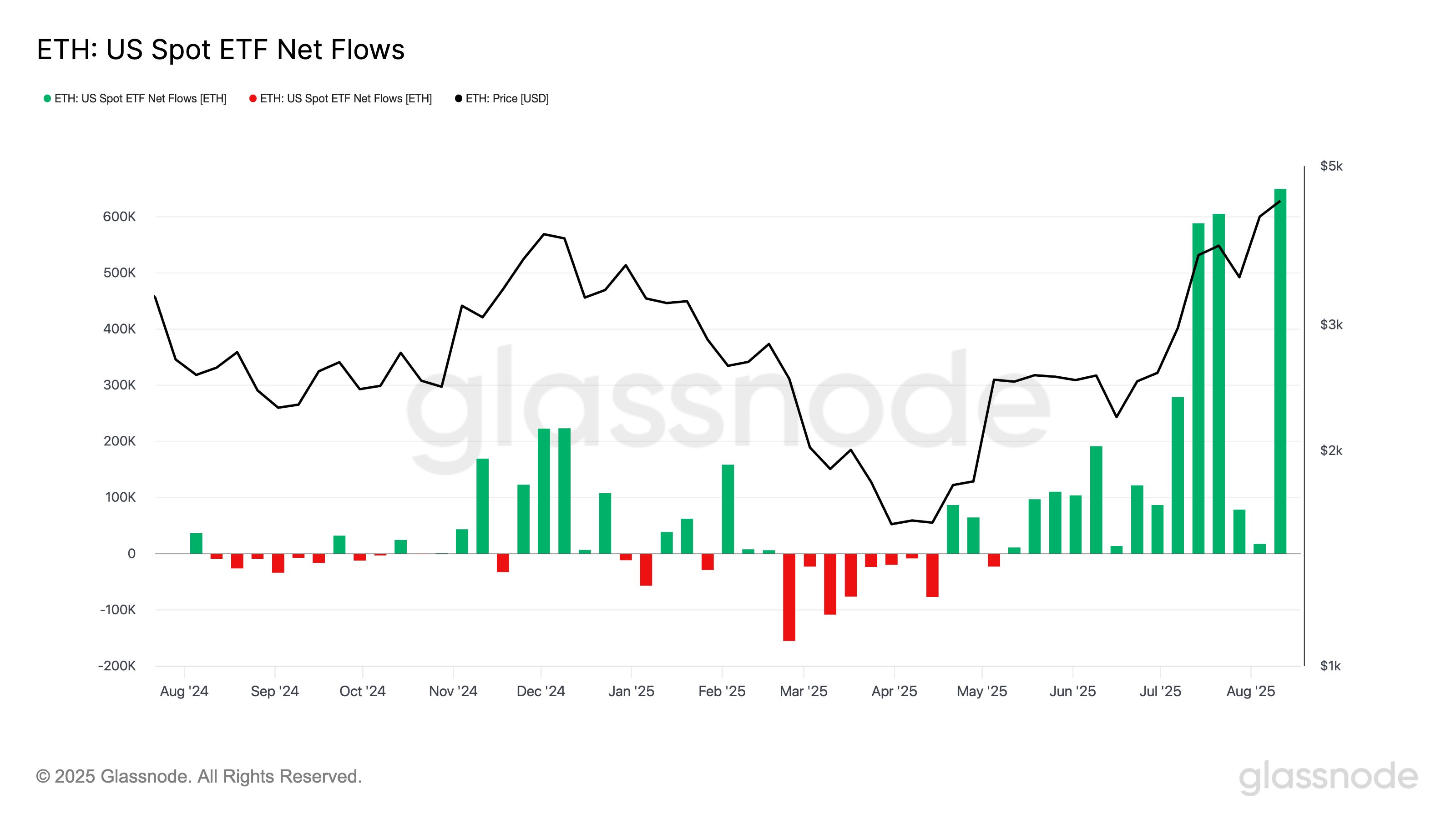Click the -200K y-axis label
Screen dimensions: 1456x819
117,666
